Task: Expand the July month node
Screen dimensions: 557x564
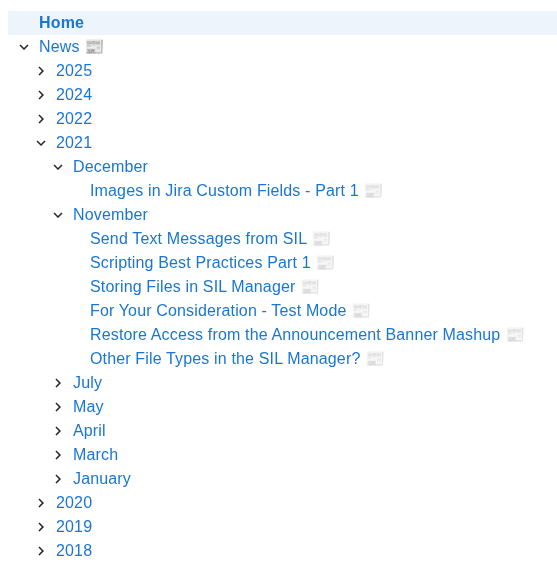Action: coord(58,383)
